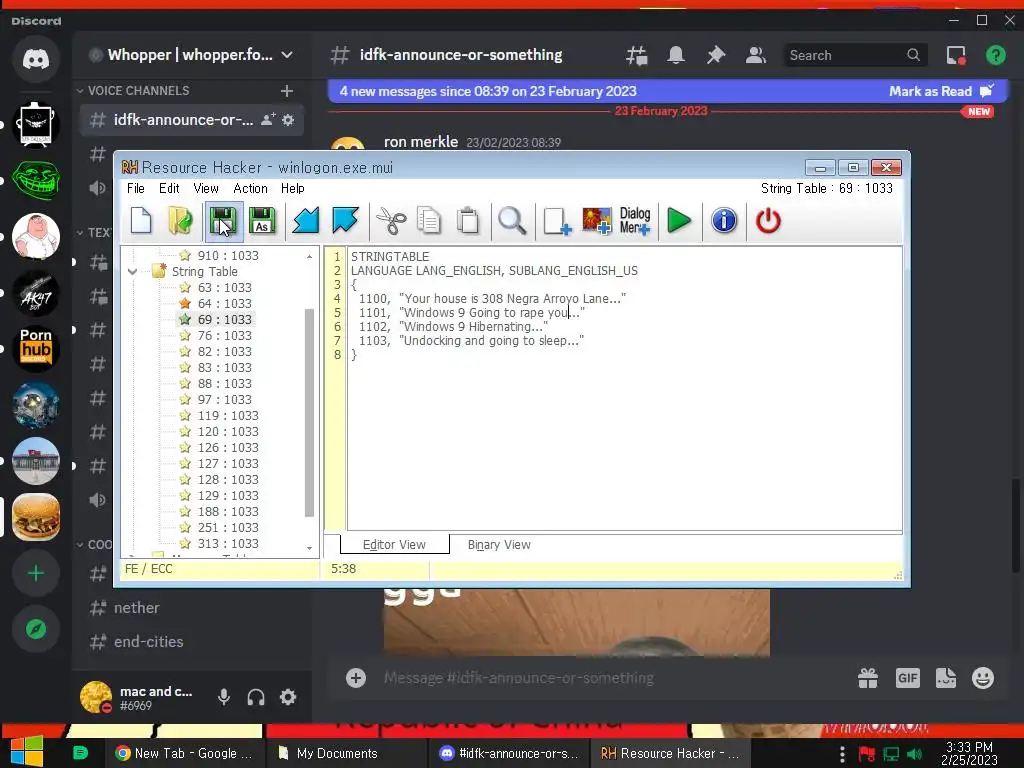
Task: Select tree item 910 : 1033
Action: pos(227,255)
